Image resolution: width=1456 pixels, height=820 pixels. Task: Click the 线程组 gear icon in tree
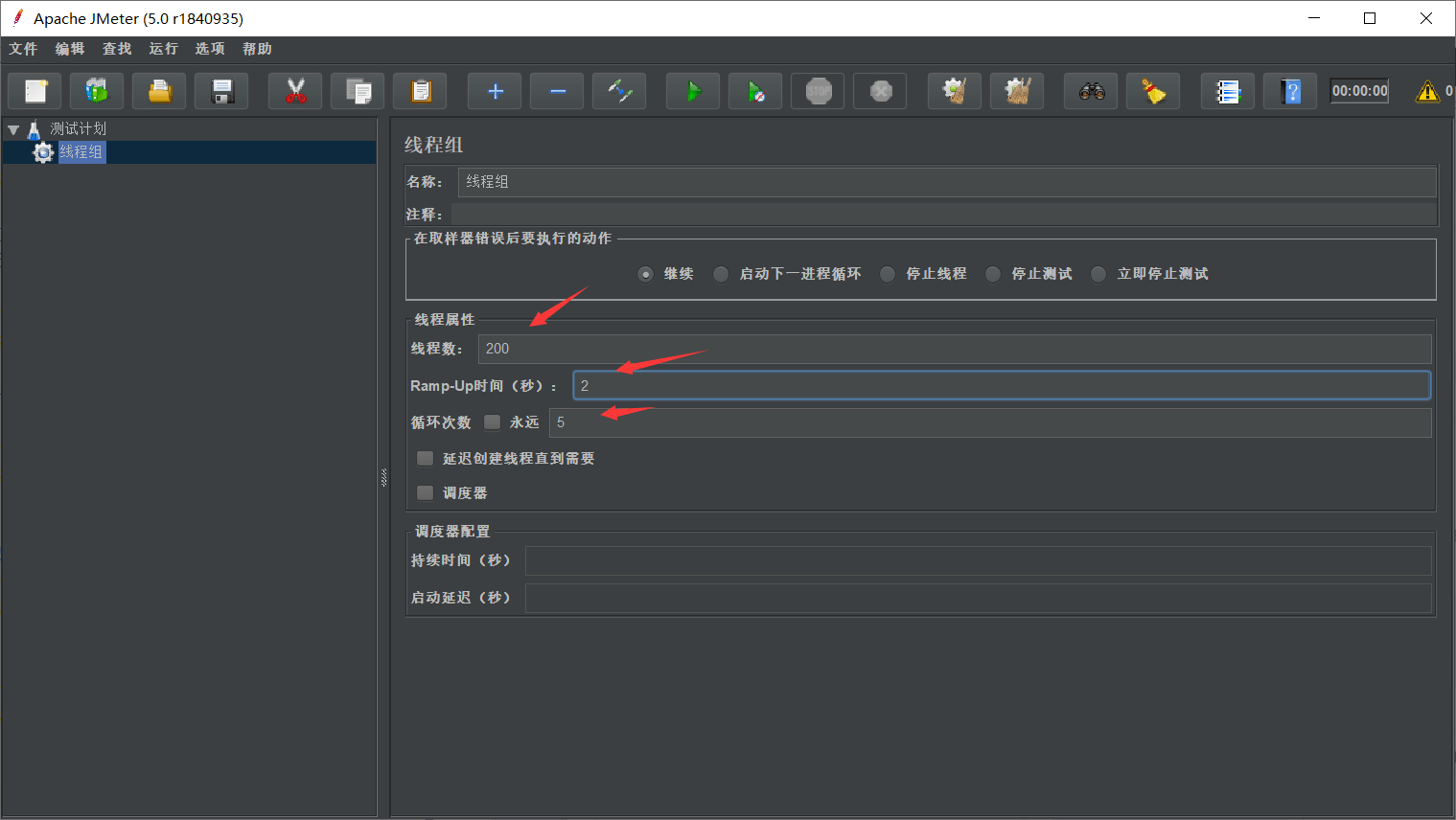tap(43, 152)
